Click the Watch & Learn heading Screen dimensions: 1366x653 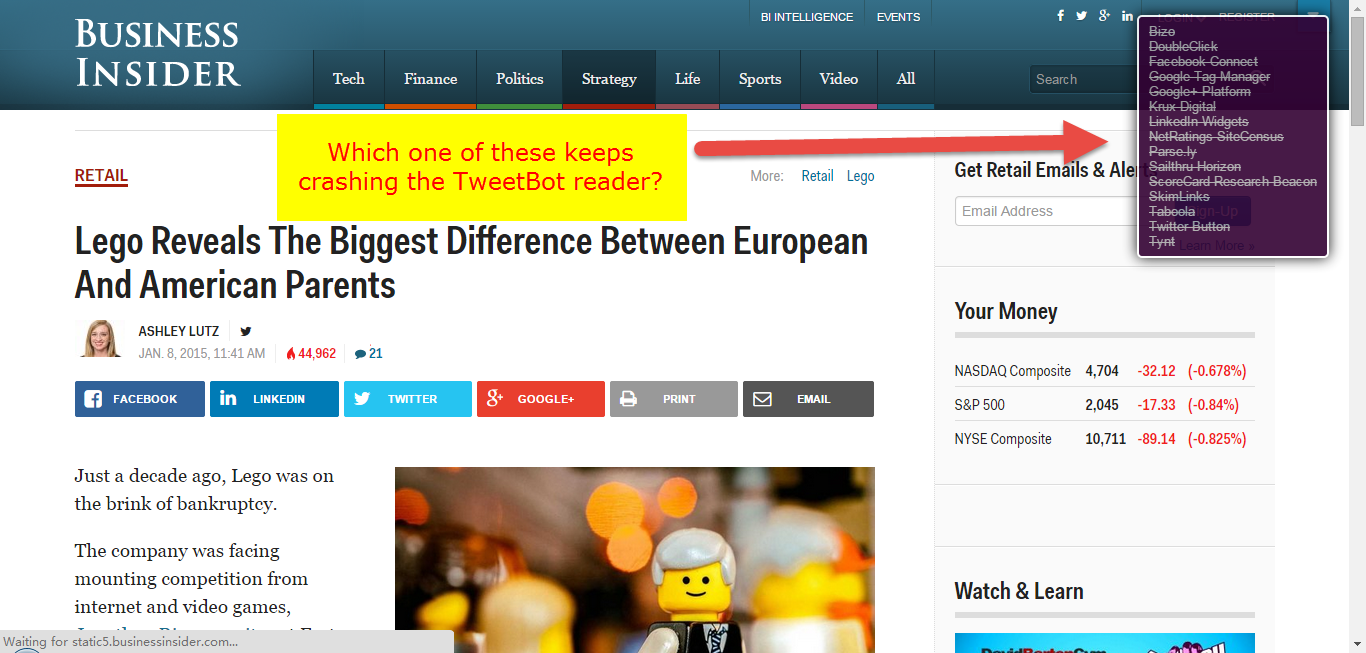pos(1019,591)
